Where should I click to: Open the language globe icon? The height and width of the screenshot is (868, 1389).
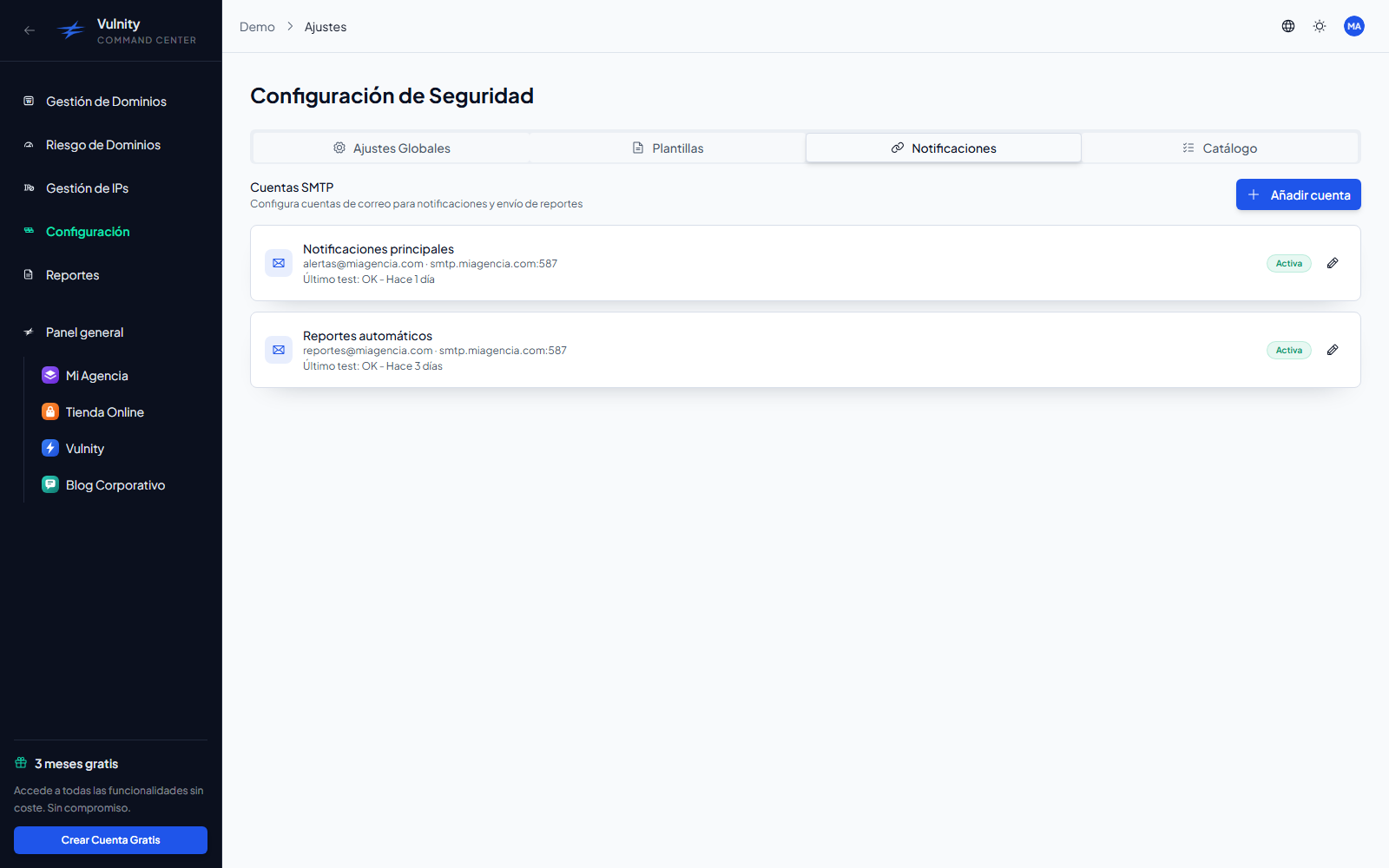(1288, 26)
